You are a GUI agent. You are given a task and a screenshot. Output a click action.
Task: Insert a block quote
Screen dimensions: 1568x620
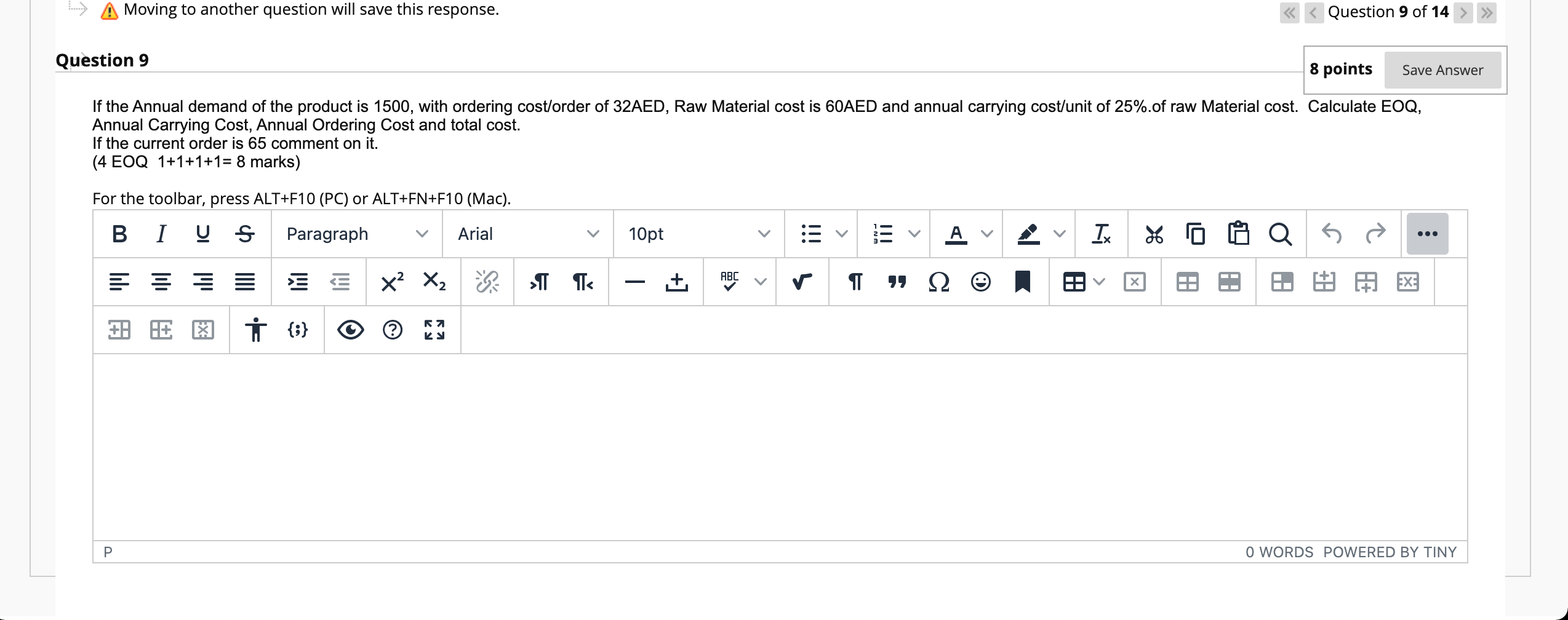(x=897, y=282)
